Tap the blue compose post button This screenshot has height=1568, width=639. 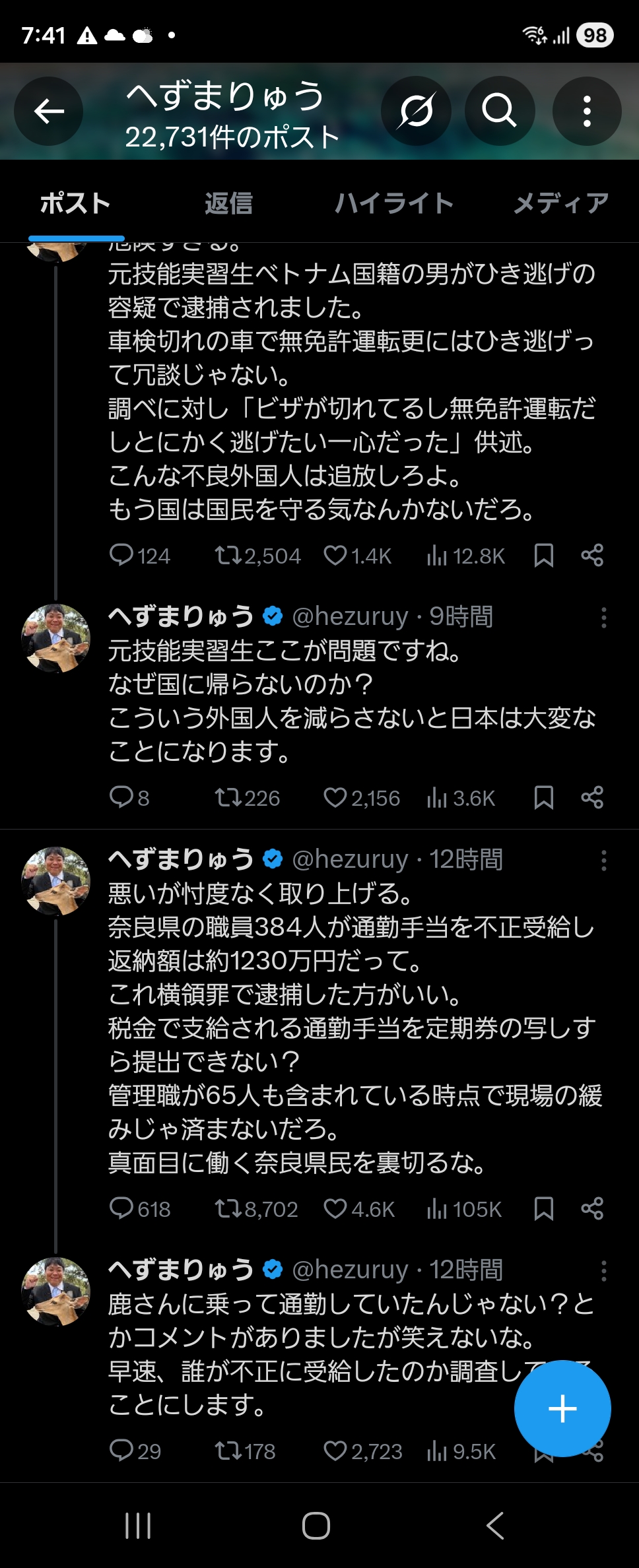pos(562,1408)
